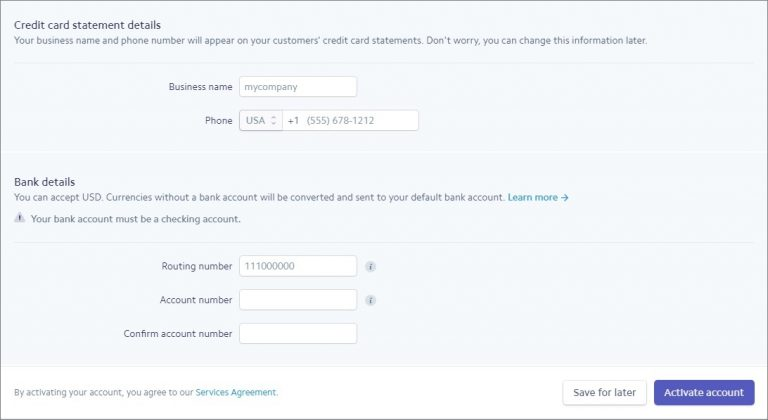Click the 'Credit card statement details' heading
This screenshot has width=768, height=420.
(87, 25)
